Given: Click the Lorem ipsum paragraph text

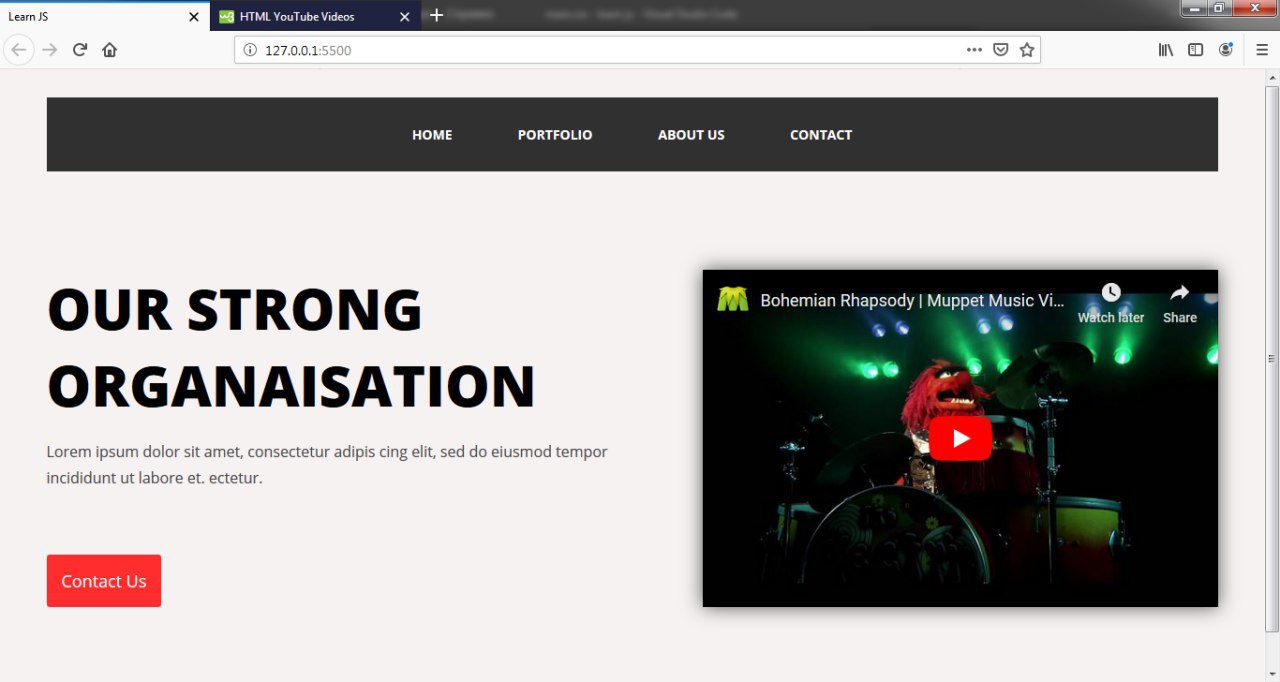Looking at the screenshot, I should 327,465.
